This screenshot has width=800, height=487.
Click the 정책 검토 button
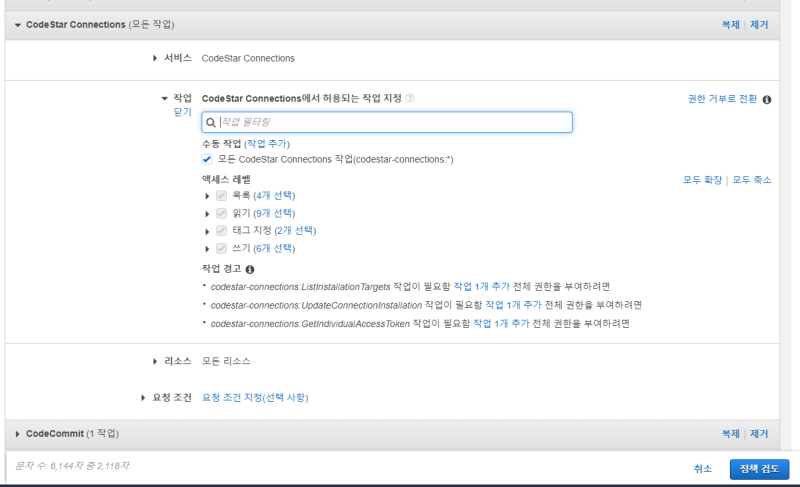pos(759,469)
